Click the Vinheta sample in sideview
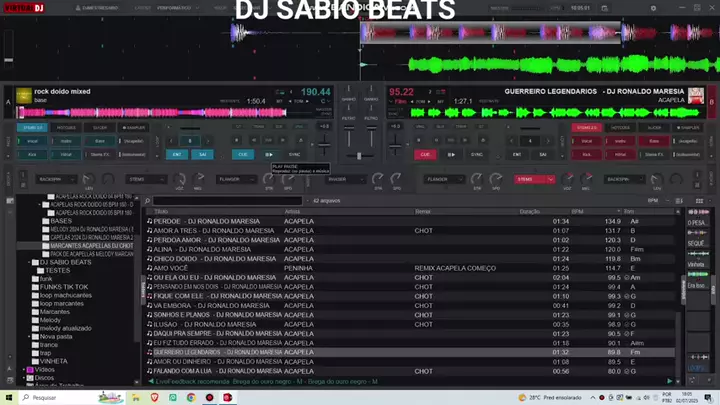 coord(695,265)
